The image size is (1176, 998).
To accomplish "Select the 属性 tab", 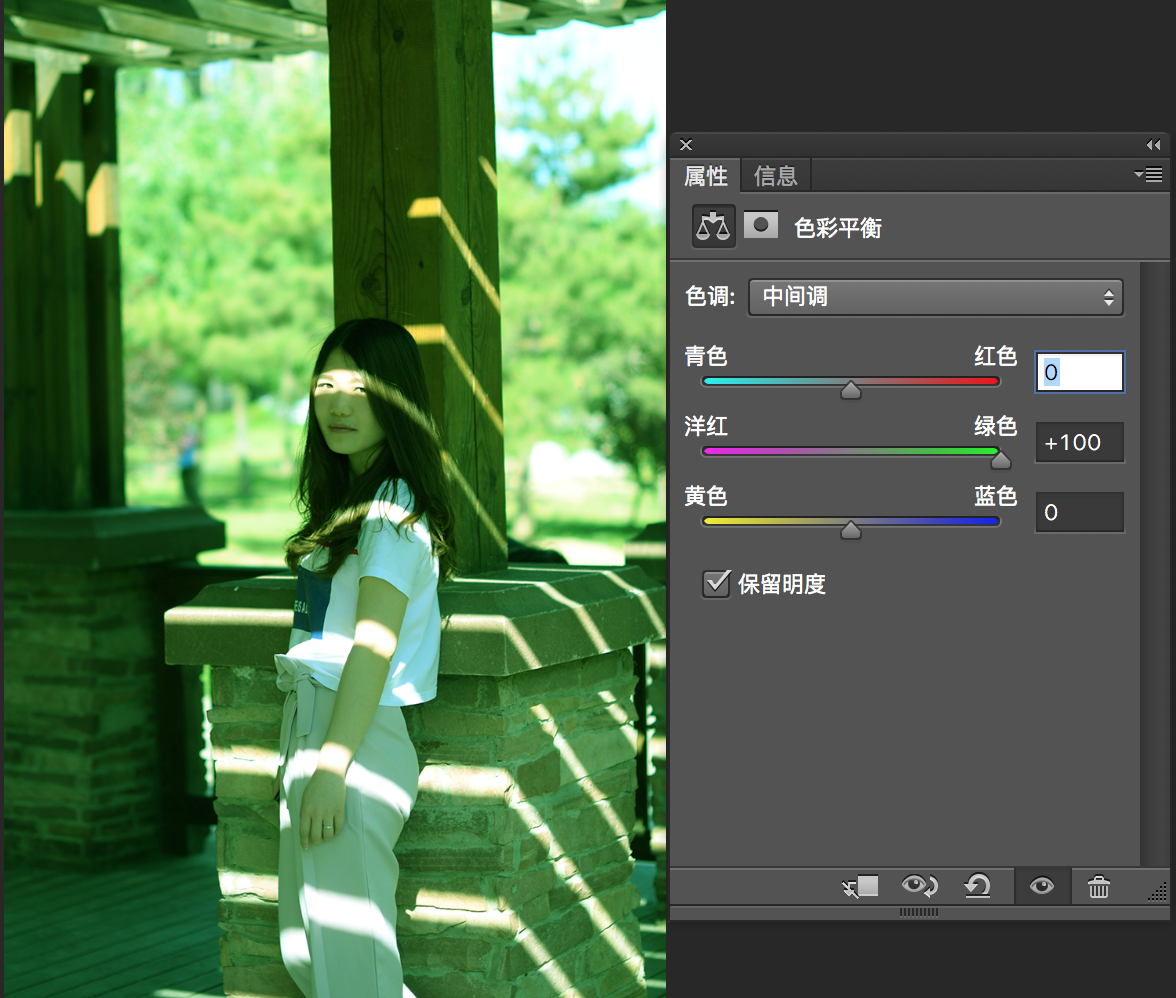I will click(x=706, y=175).
